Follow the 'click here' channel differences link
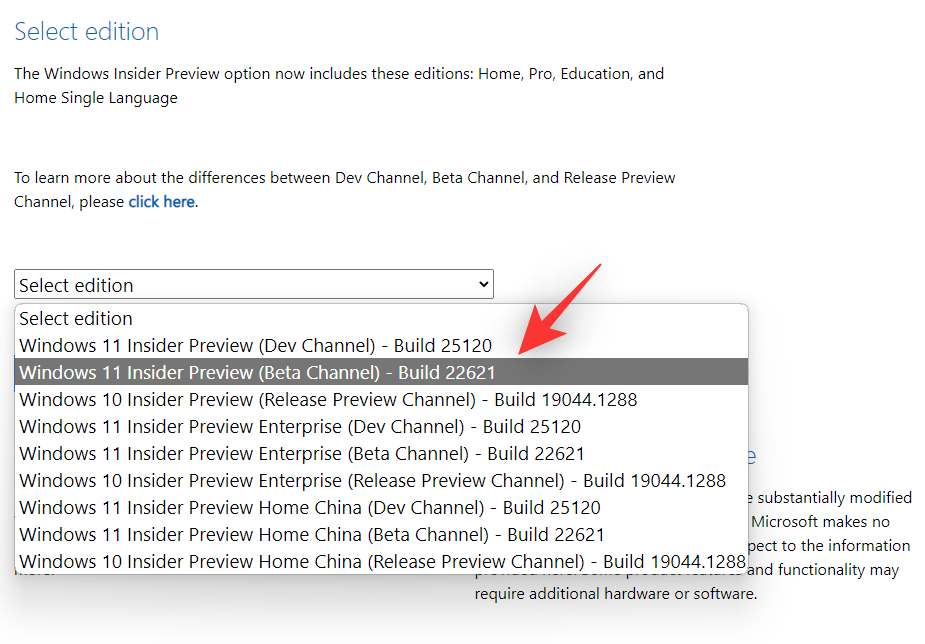This screenshot has width=925, height=644. point(161,202)
